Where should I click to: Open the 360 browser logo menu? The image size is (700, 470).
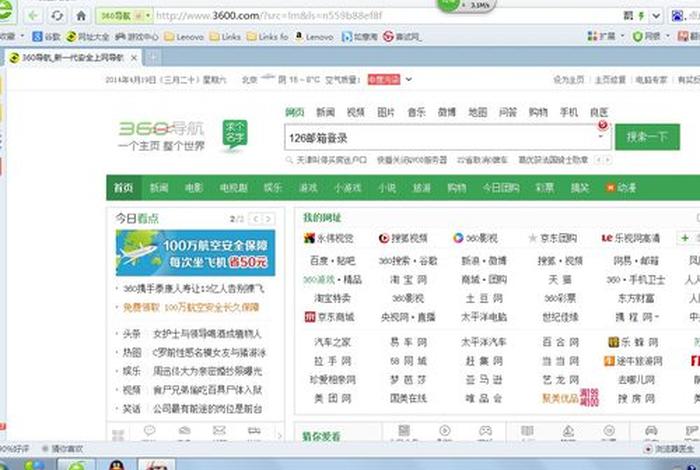5,11
